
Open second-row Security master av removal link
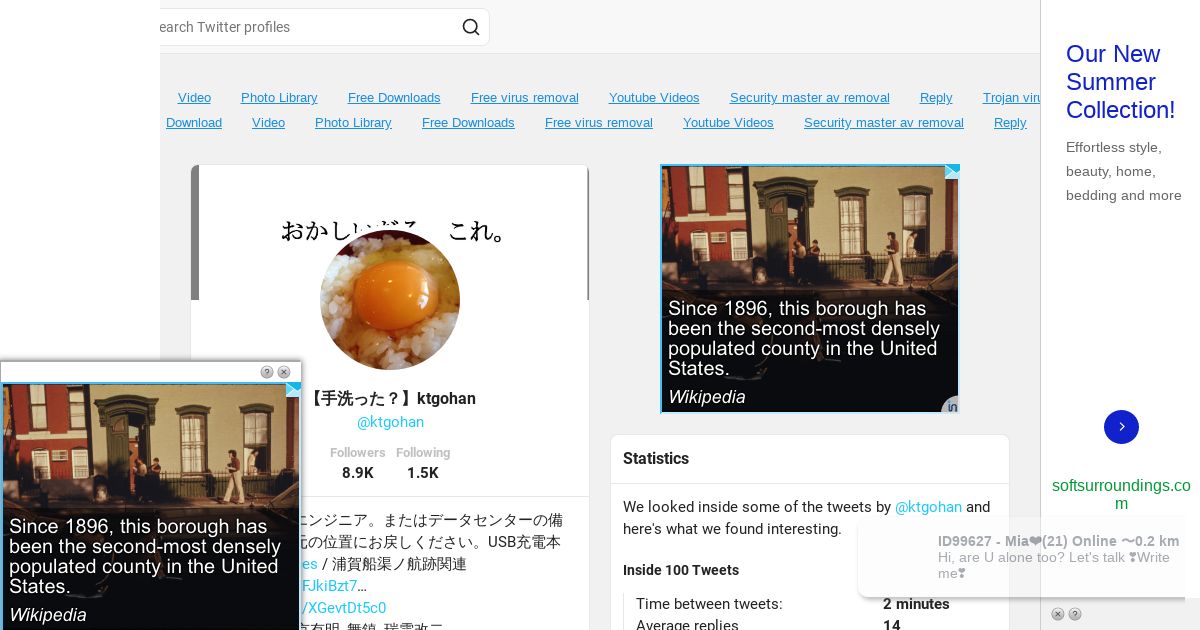click(x=884, y=123)
